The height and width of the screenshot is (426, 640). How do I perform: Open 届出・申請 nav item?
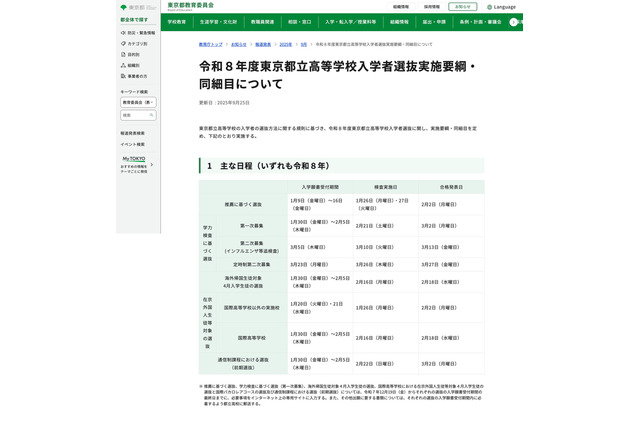point(434,22)
